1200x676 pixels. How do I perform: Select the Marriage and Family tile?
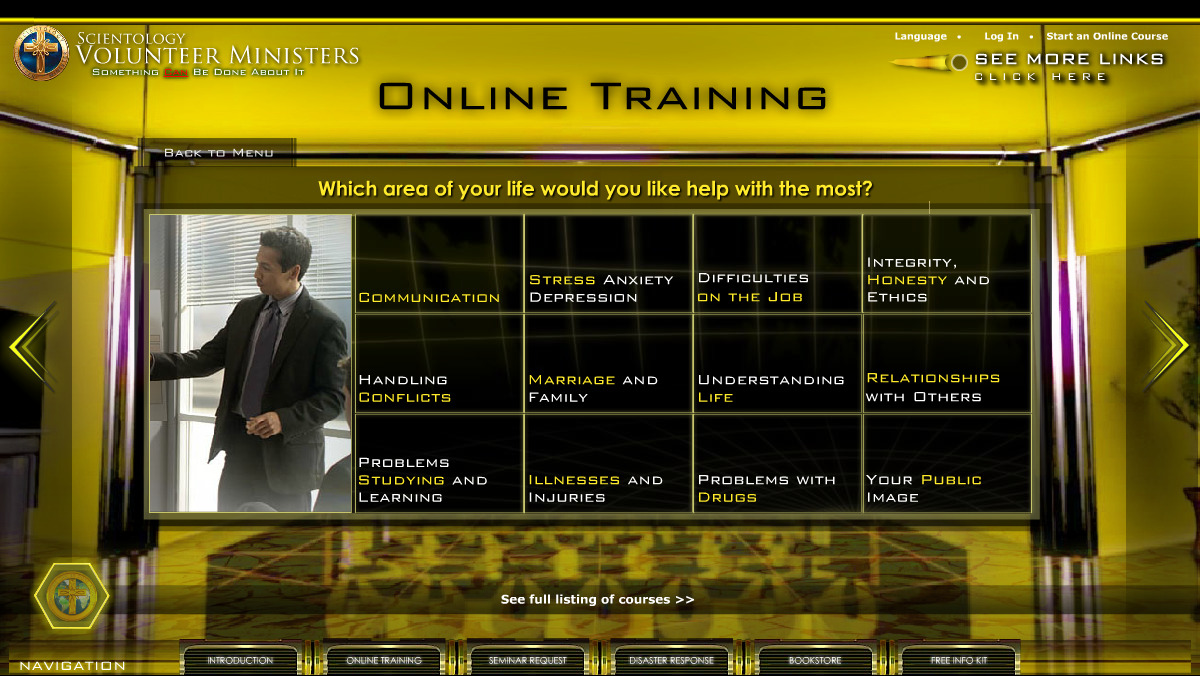point(608,364)
